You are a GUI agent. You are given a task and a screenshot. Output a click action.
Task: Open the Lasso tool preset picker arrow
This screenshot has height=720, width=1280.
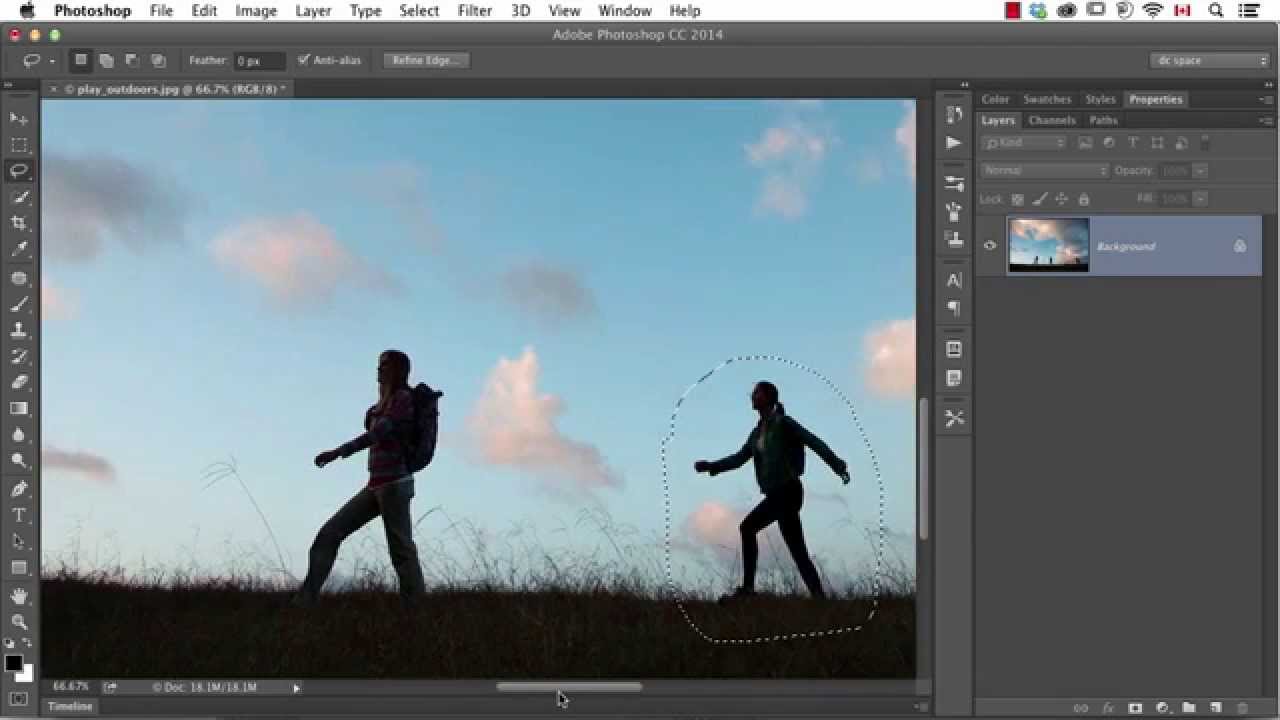point(52,61)
